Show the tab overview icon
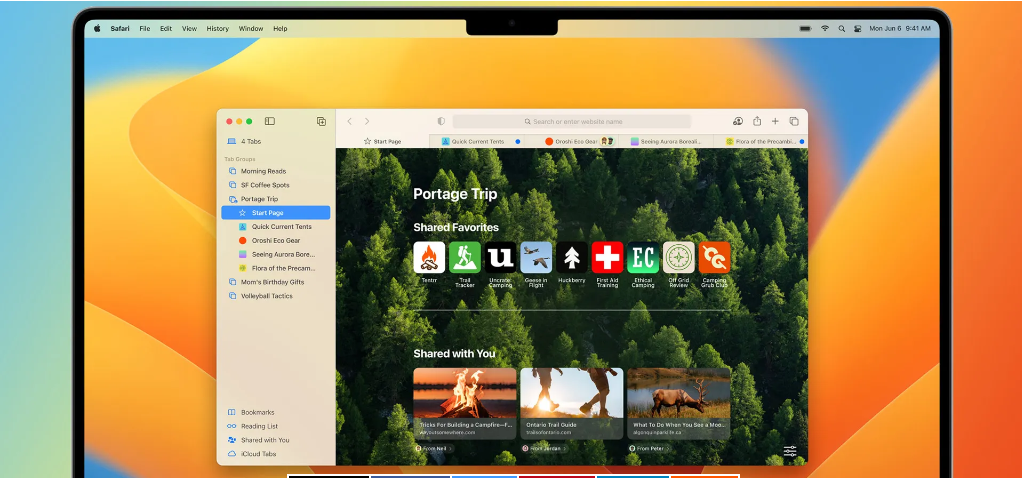This screenshot has height=478, width=1022. (x=794, y=121)
